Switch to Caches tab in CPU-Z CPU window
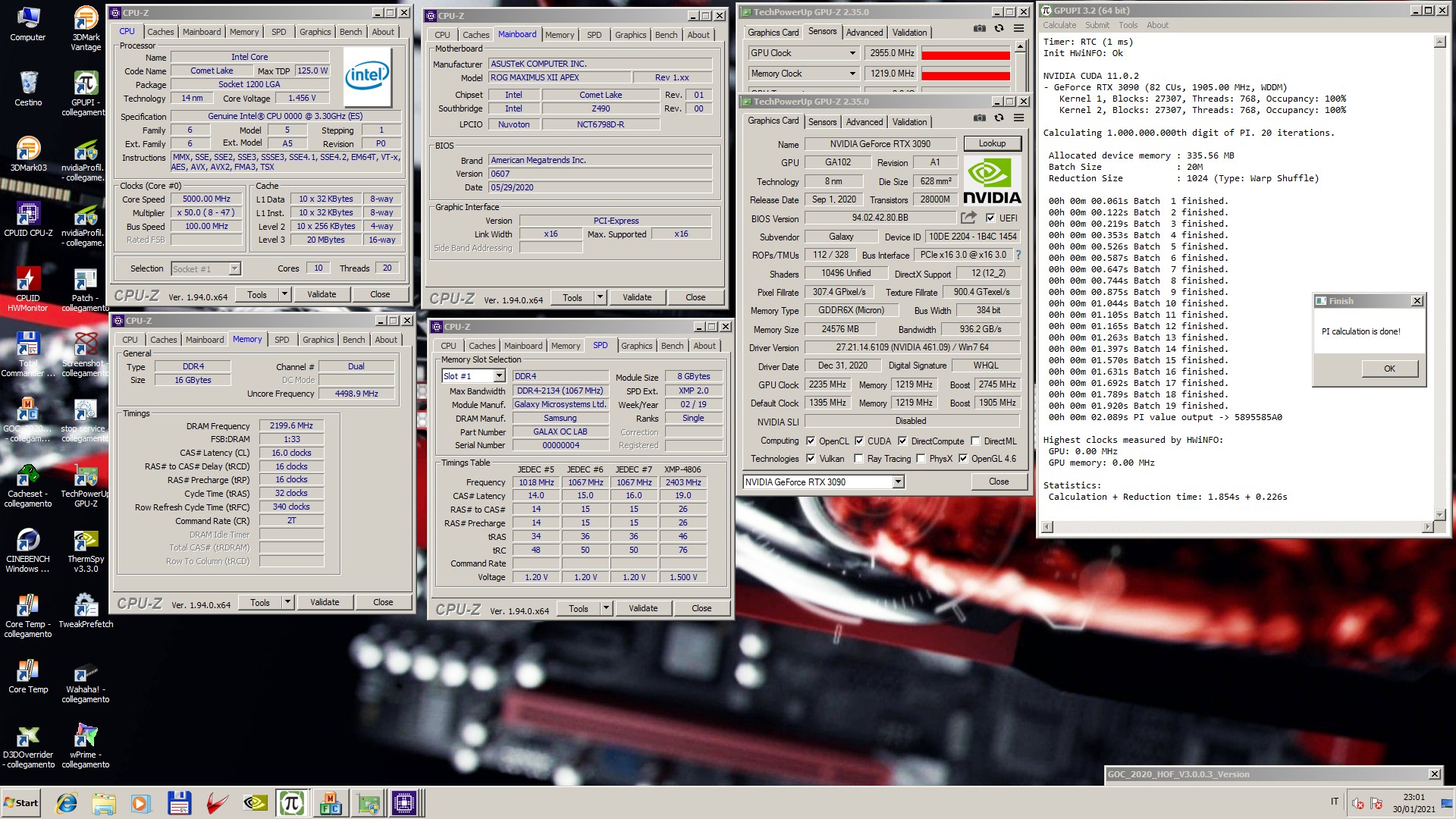 160,32
